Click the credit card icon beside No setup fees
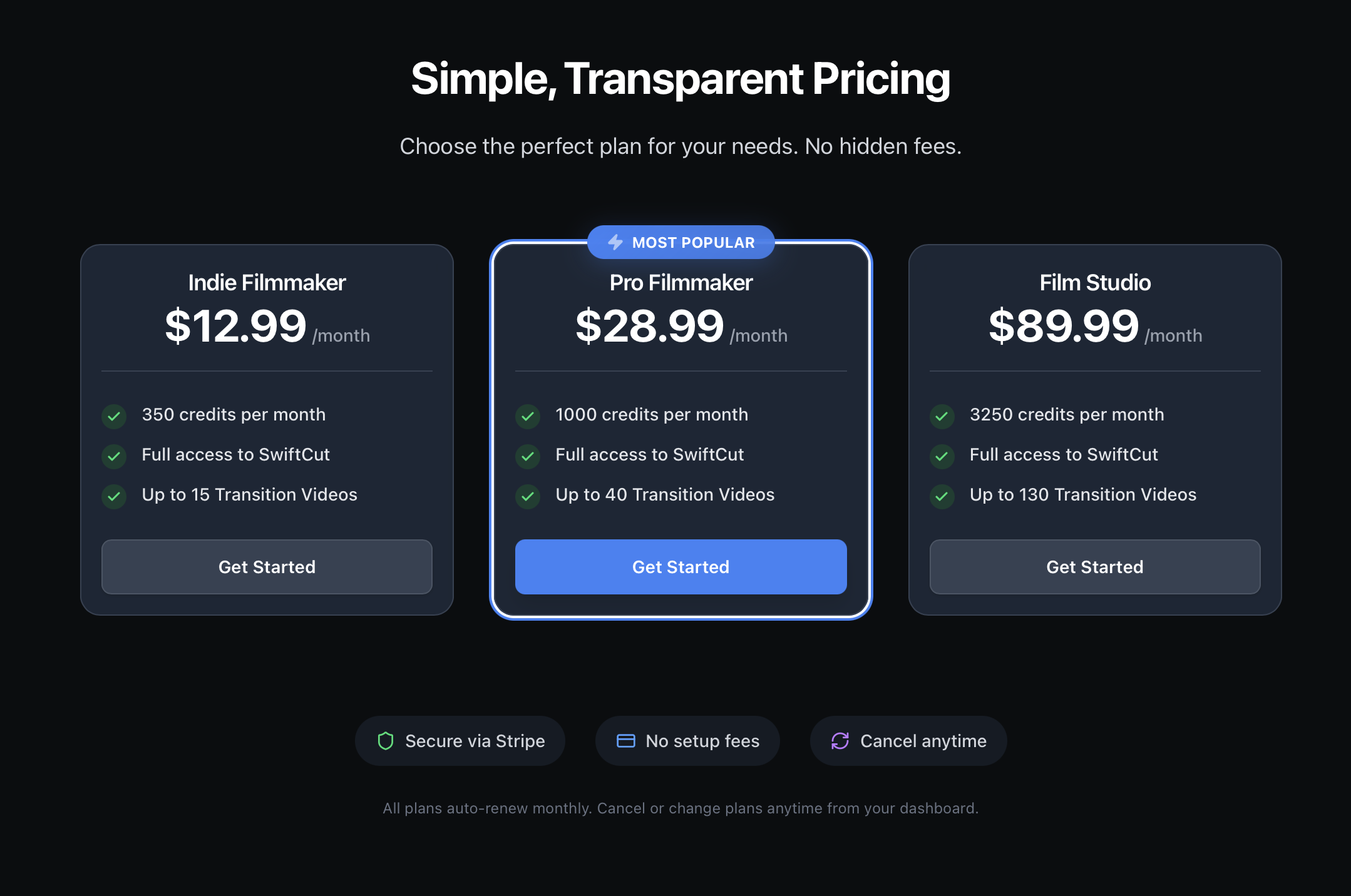This screenshot has width=1351, height=896. click(x=625, y=741)
